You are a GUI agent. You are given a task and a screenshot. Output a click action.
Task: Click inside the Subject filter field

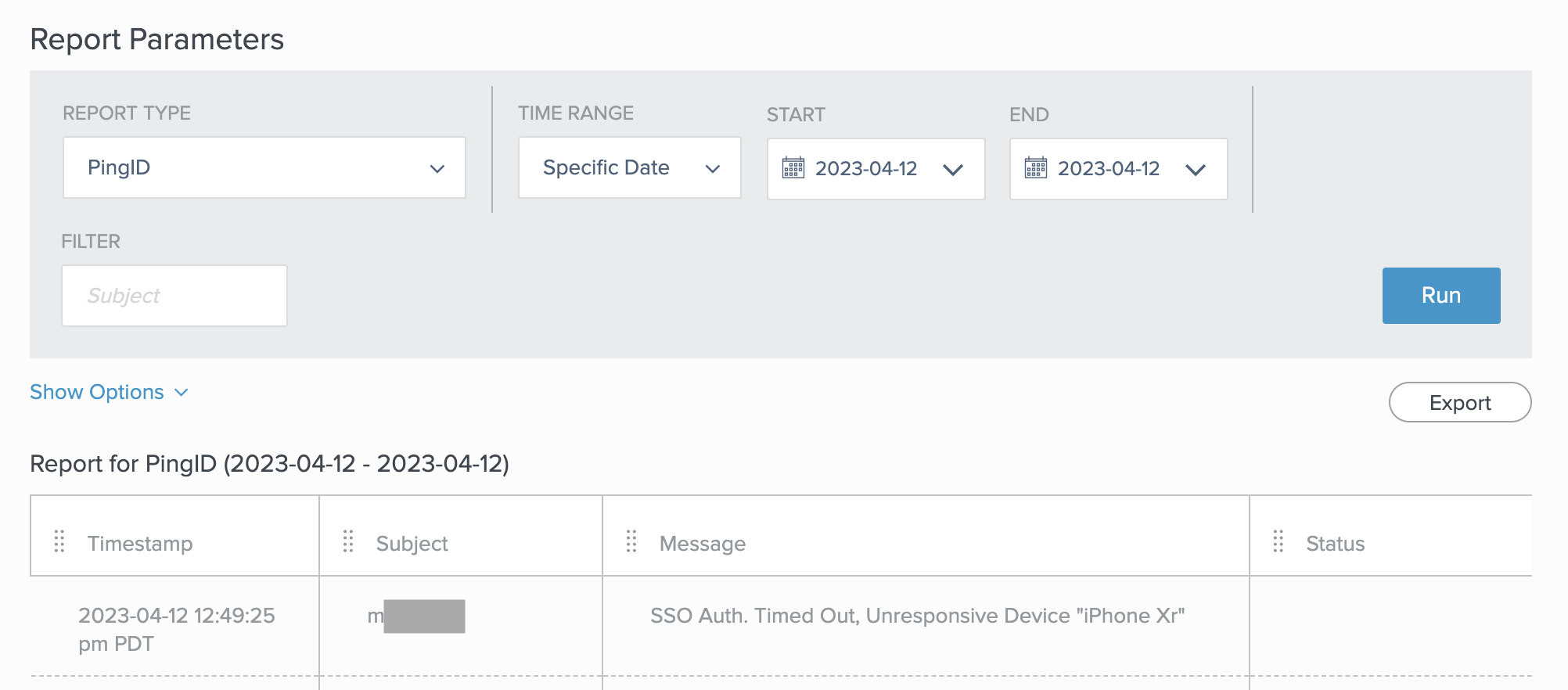pyautogui.click(x=174, y=295)
